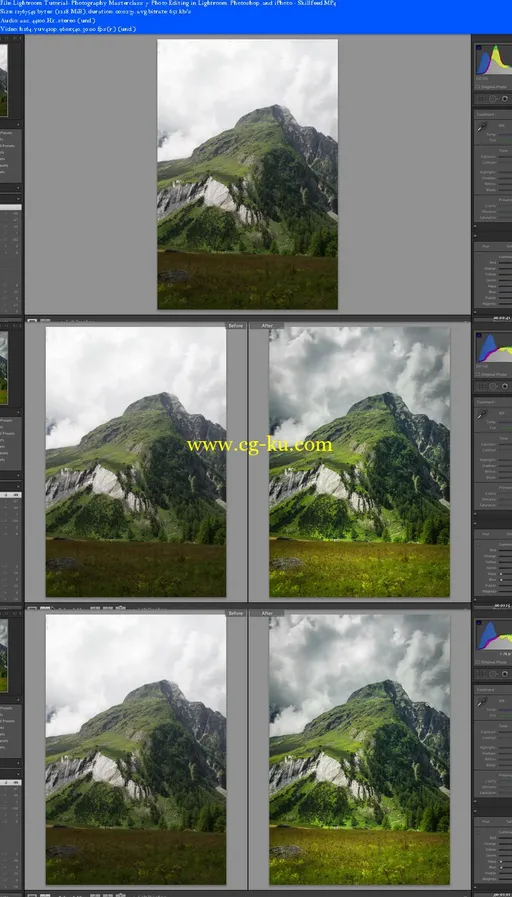Viewport: 512px width, 897px height.
Task: Toggle Original Photo checkbox in bottom frame
Action: tap(478, 662)
